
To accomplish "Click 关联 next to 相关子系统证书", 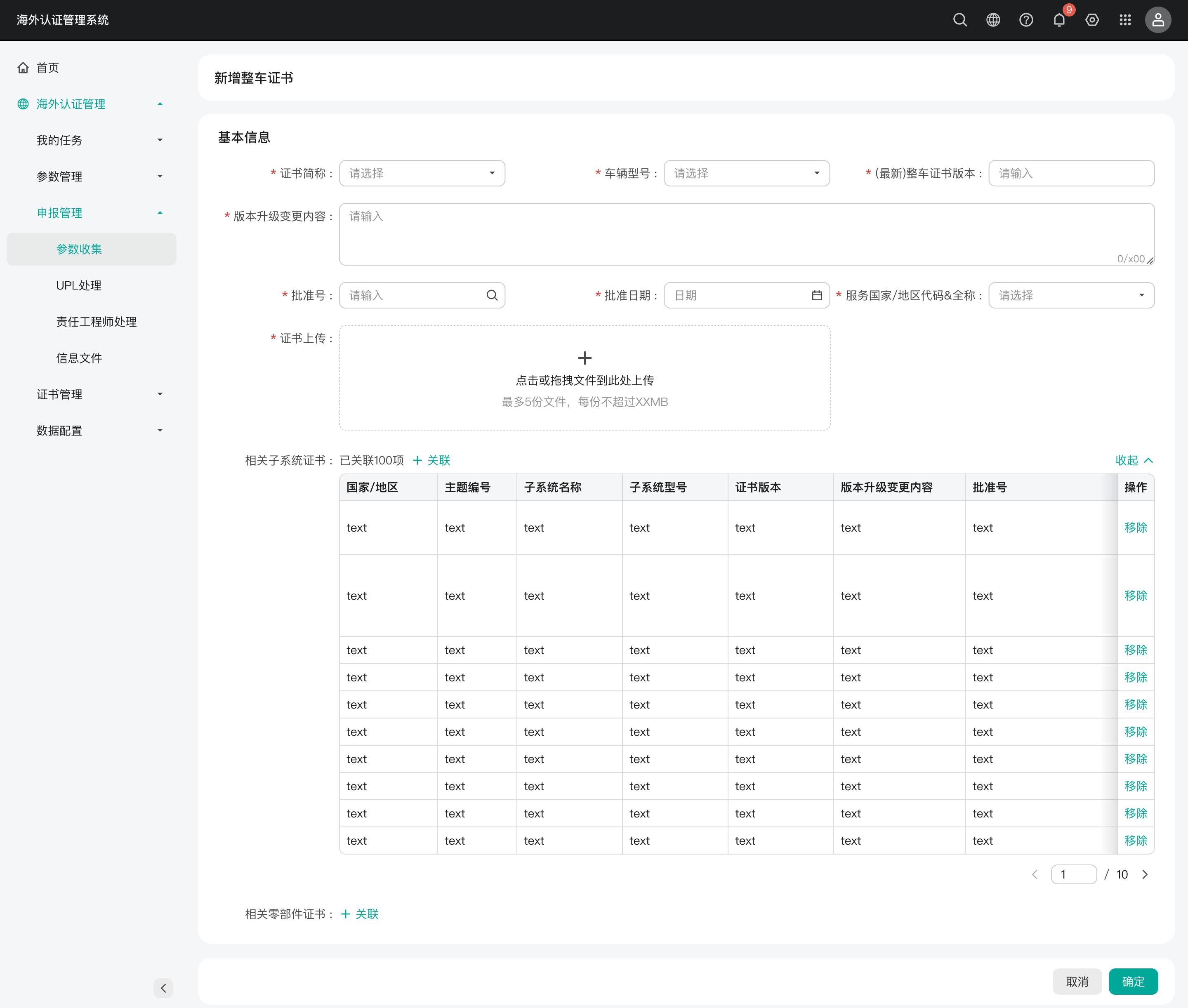I will click(431, 461).
